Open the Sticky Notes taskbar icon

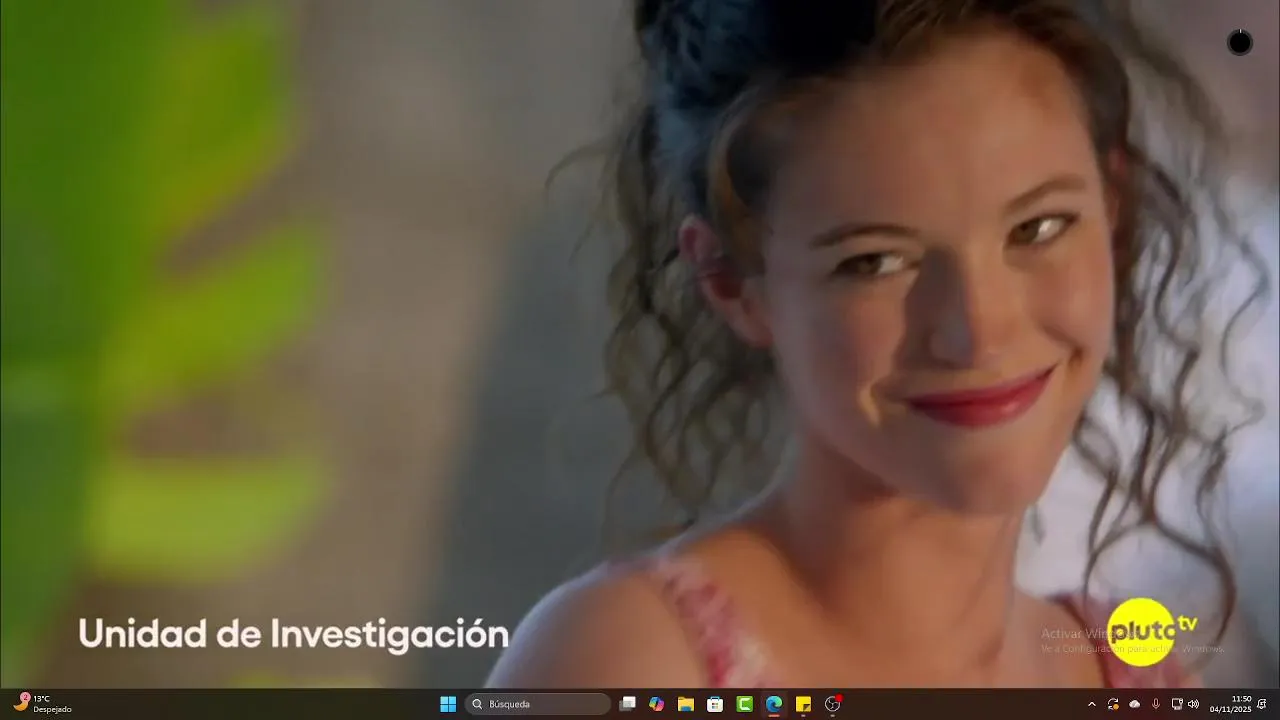point(803,704)
